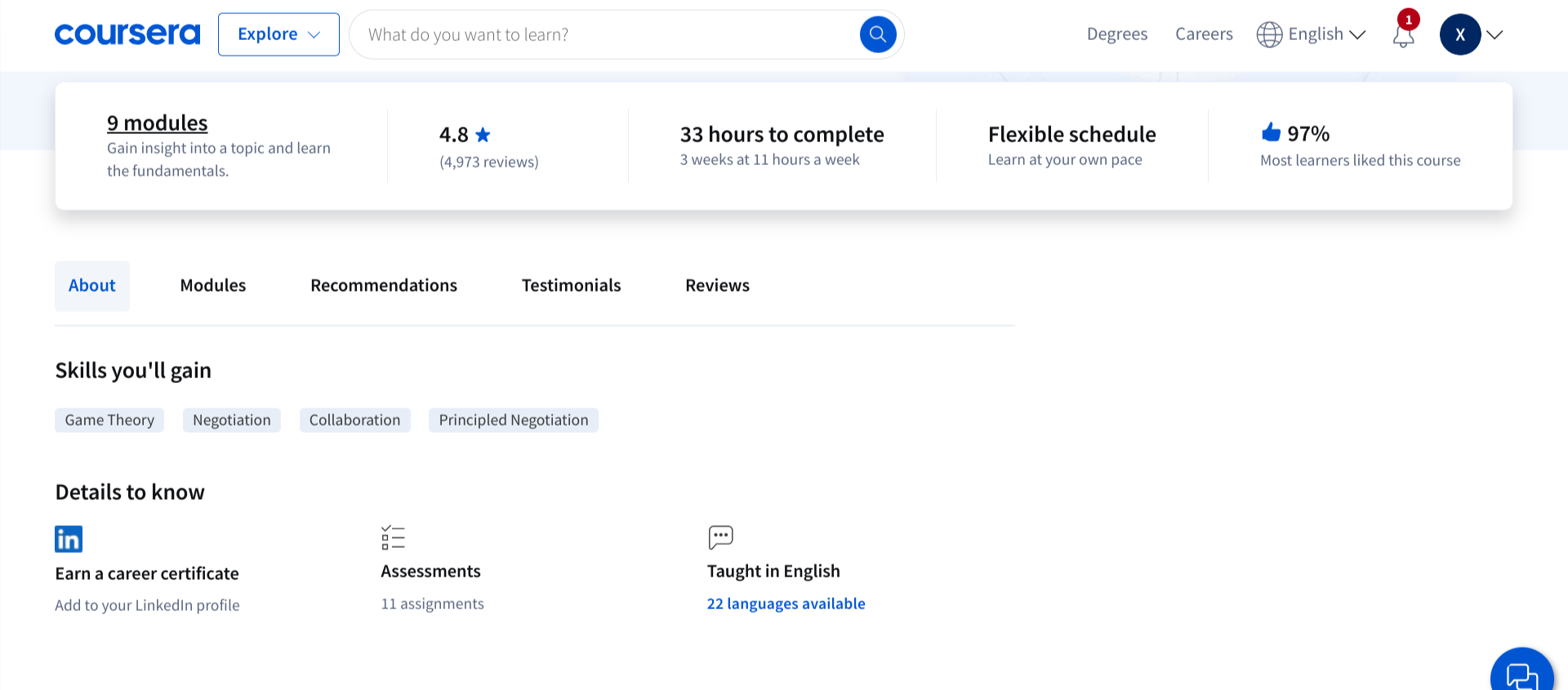Image resolution: width=1568 pixels, height=690 pixels.
Task: Click the globe language icon
Action: coord(1269,34)
